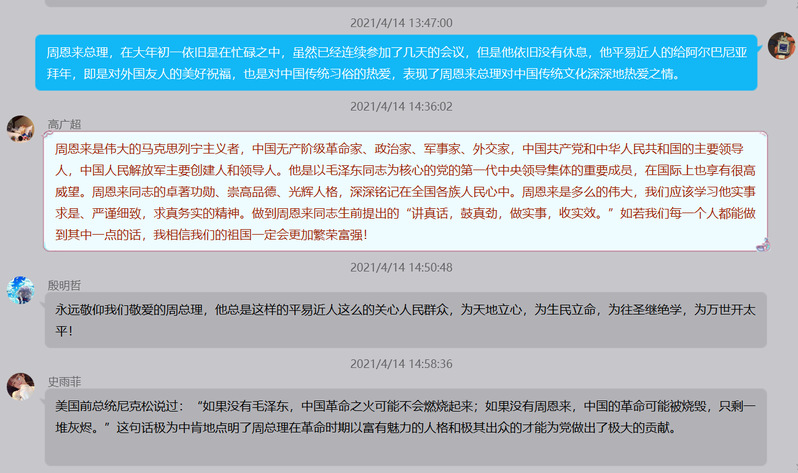Click timestamp 2021/4/14 13:47:00
The image size is (798, 473).
pos(401,22)
